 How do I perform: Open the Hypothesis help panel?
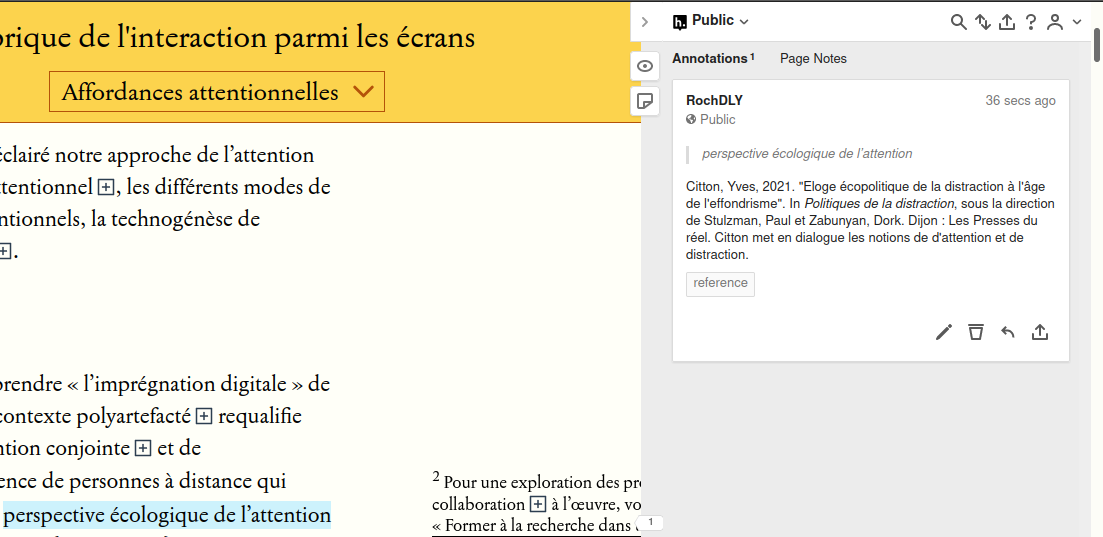coord(1030,22)
